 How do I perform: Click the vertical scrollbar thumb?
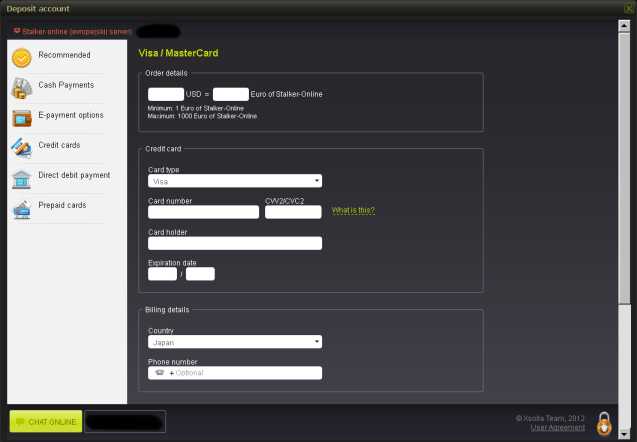tap(624, 168)
